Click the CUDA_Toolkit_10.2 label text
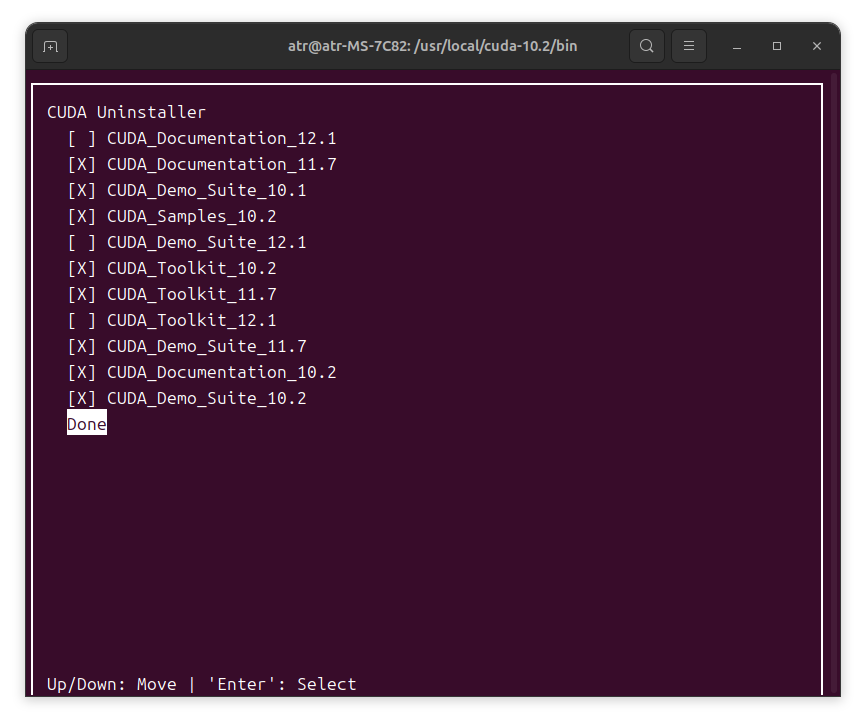The width and height of the screenshot is (866, 725). tap(192, 268)
